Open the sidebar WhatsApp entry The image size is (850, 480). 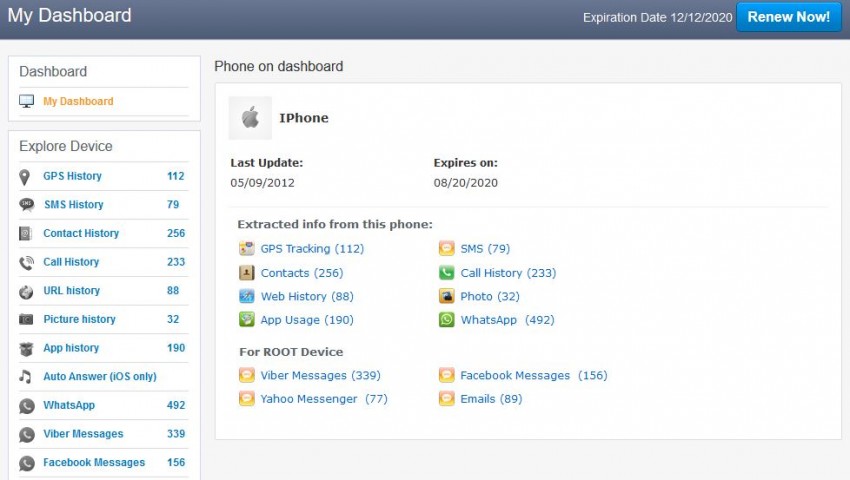(69, 405)
